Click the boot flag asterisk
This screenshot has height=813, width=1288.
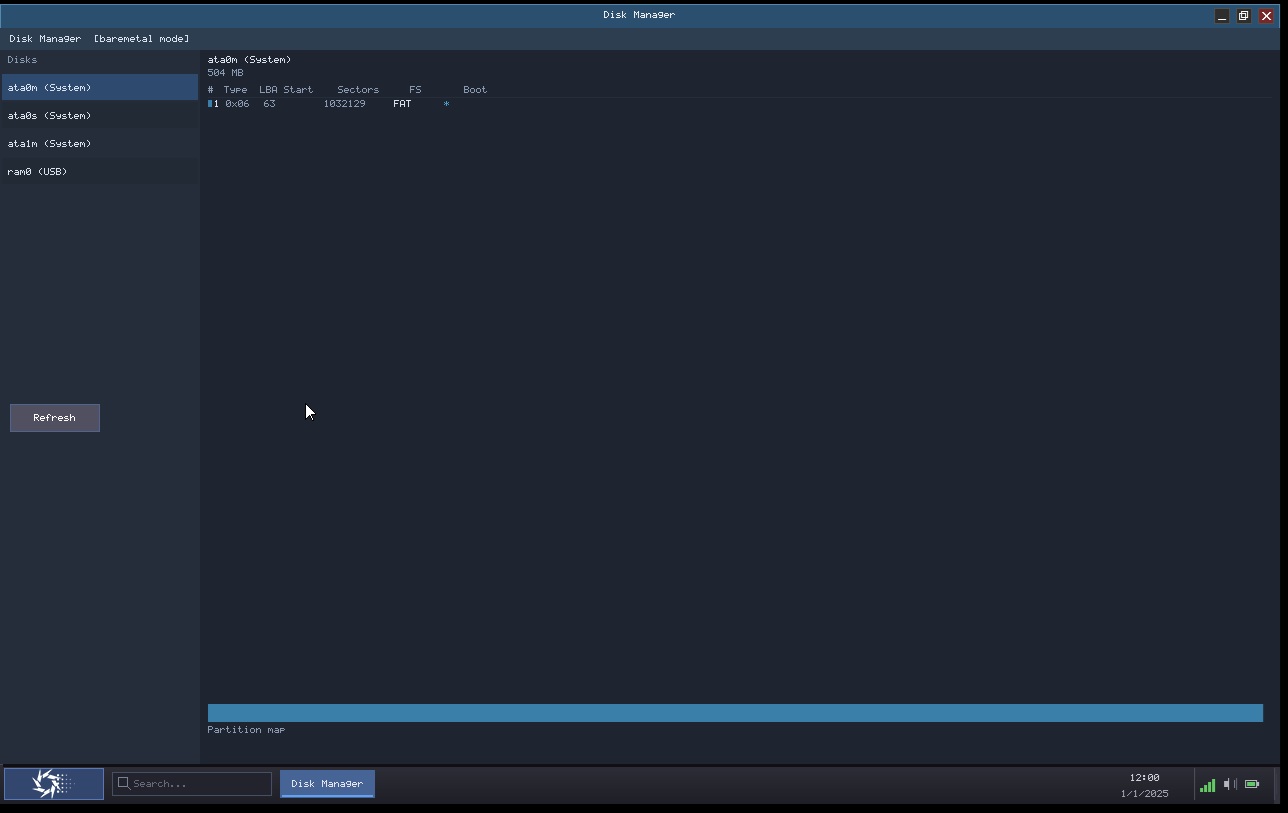(x=446, y=104)
